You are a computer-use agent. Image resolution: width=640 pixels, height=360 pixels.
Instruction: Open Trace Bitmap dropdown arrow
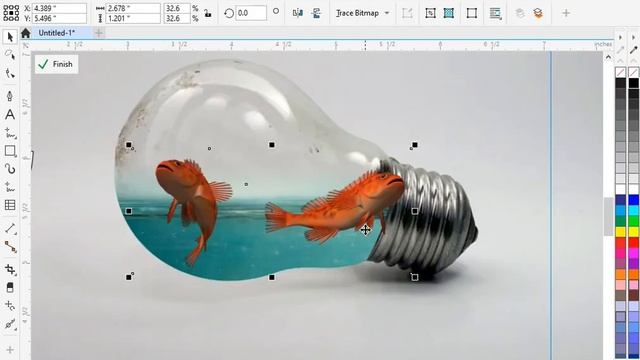[387, 13]
